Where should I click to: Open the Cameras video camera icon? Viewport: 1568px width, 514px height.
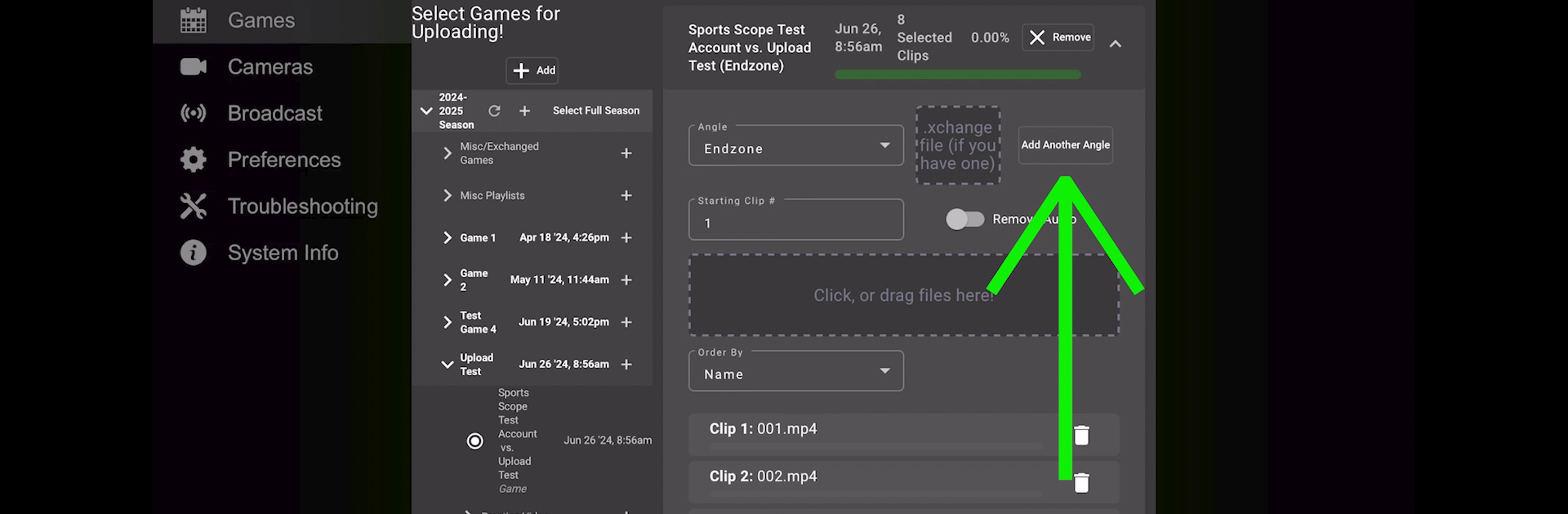(194, 67)
